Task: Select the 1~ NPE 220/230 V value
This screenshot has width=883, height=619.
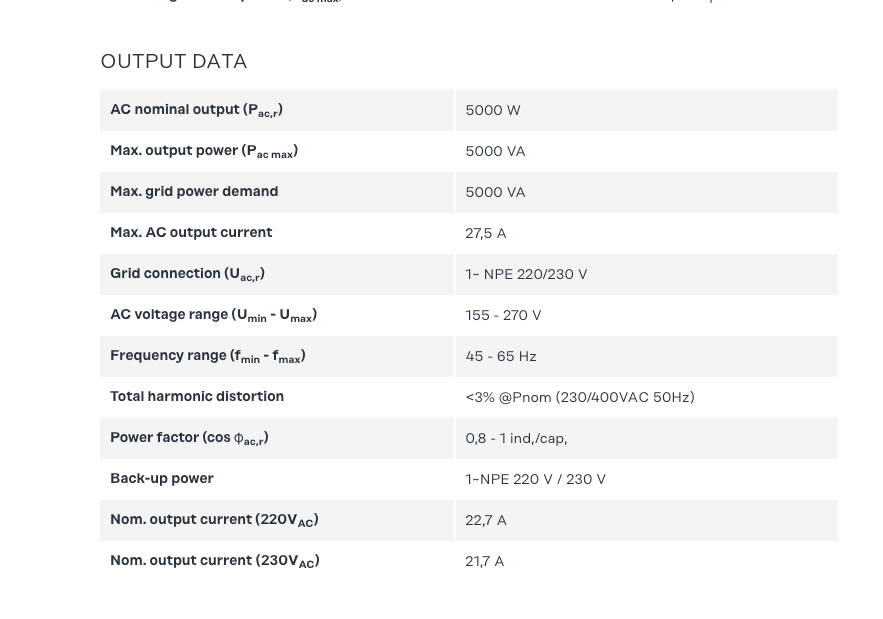Action: pos(526,275)
